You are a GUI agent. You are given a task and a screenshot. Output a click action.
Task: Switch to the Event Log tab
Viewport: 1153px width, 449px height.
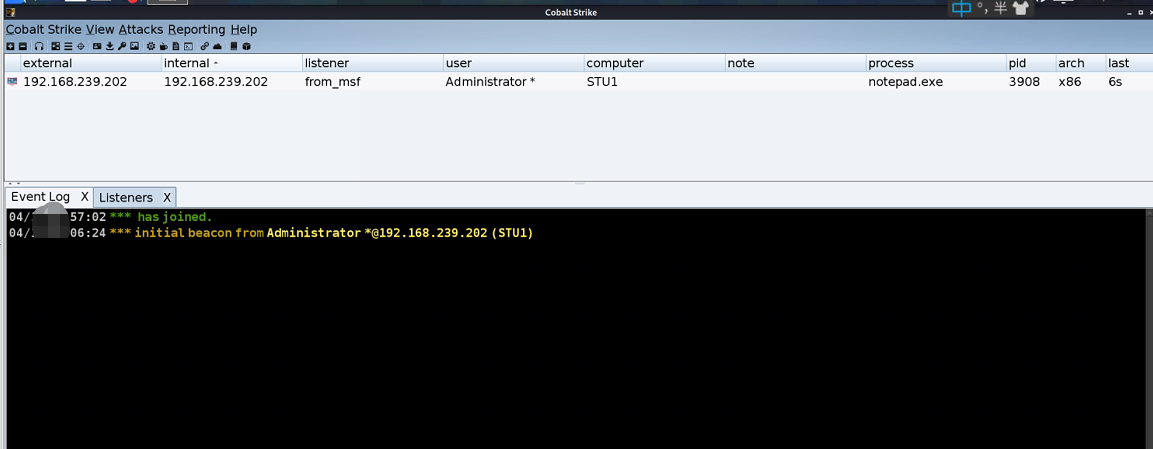tap(40, 197)
